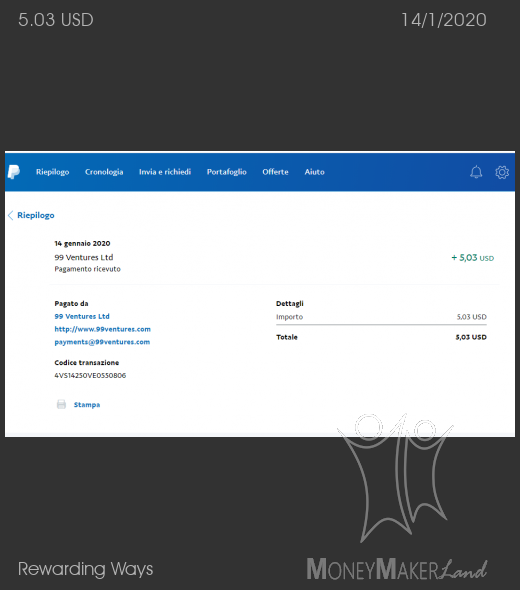Select the date text 14 gennaio 2020
This screenshot has height=590, width=520.
coord(82,243)
